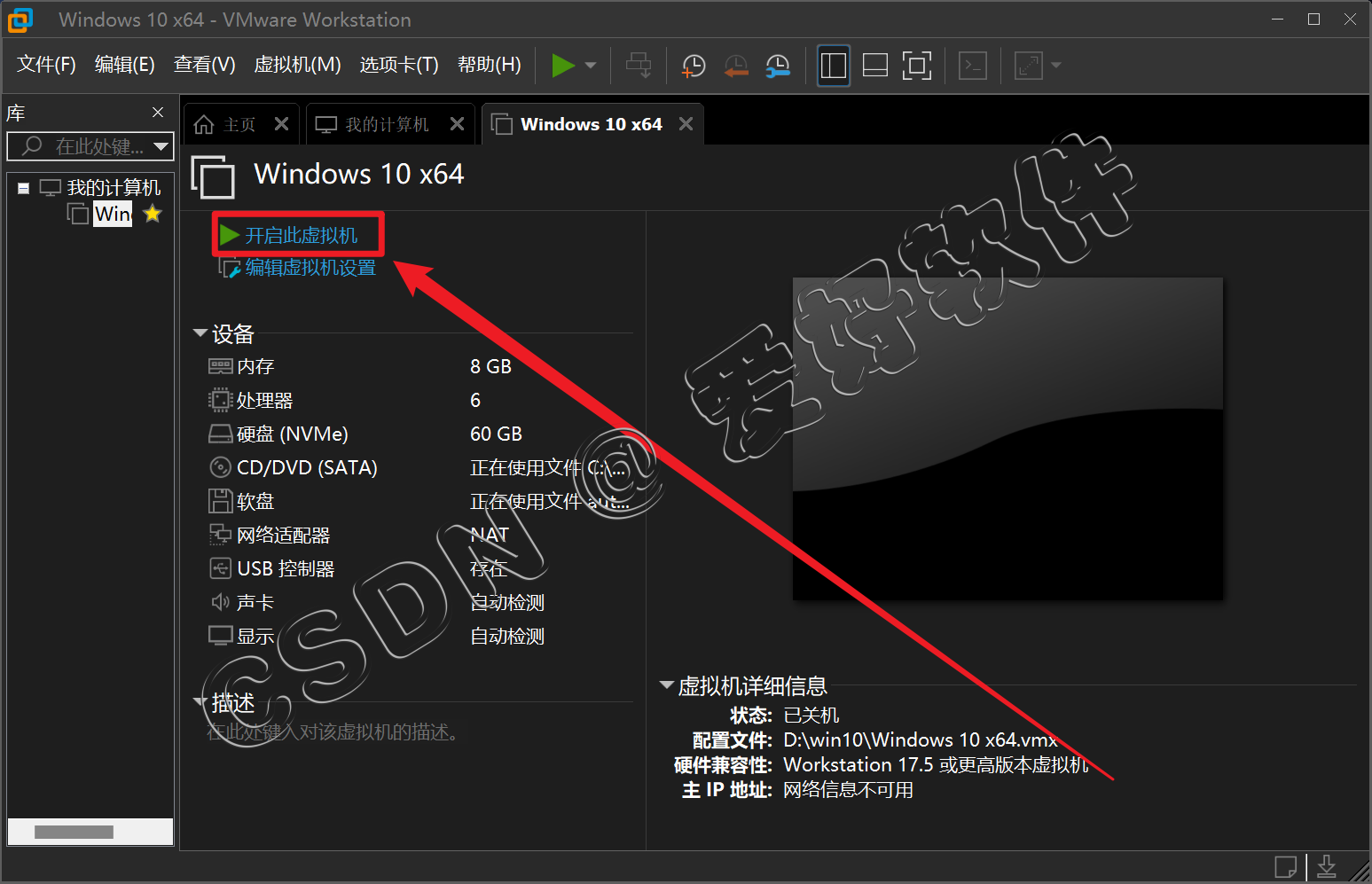Collapse the 设备 section
The height and width of the screenshot is (884, 1372).
(200, 333)
